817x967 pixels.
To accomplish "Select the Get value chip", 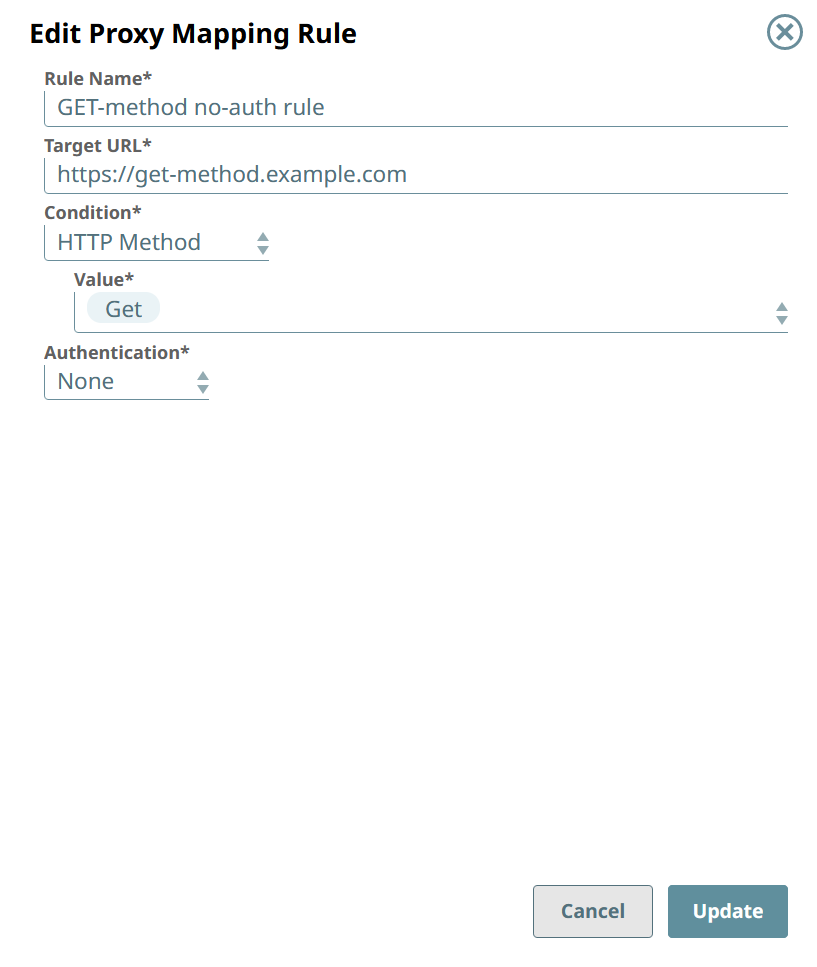I will click(x=122, y=308).
